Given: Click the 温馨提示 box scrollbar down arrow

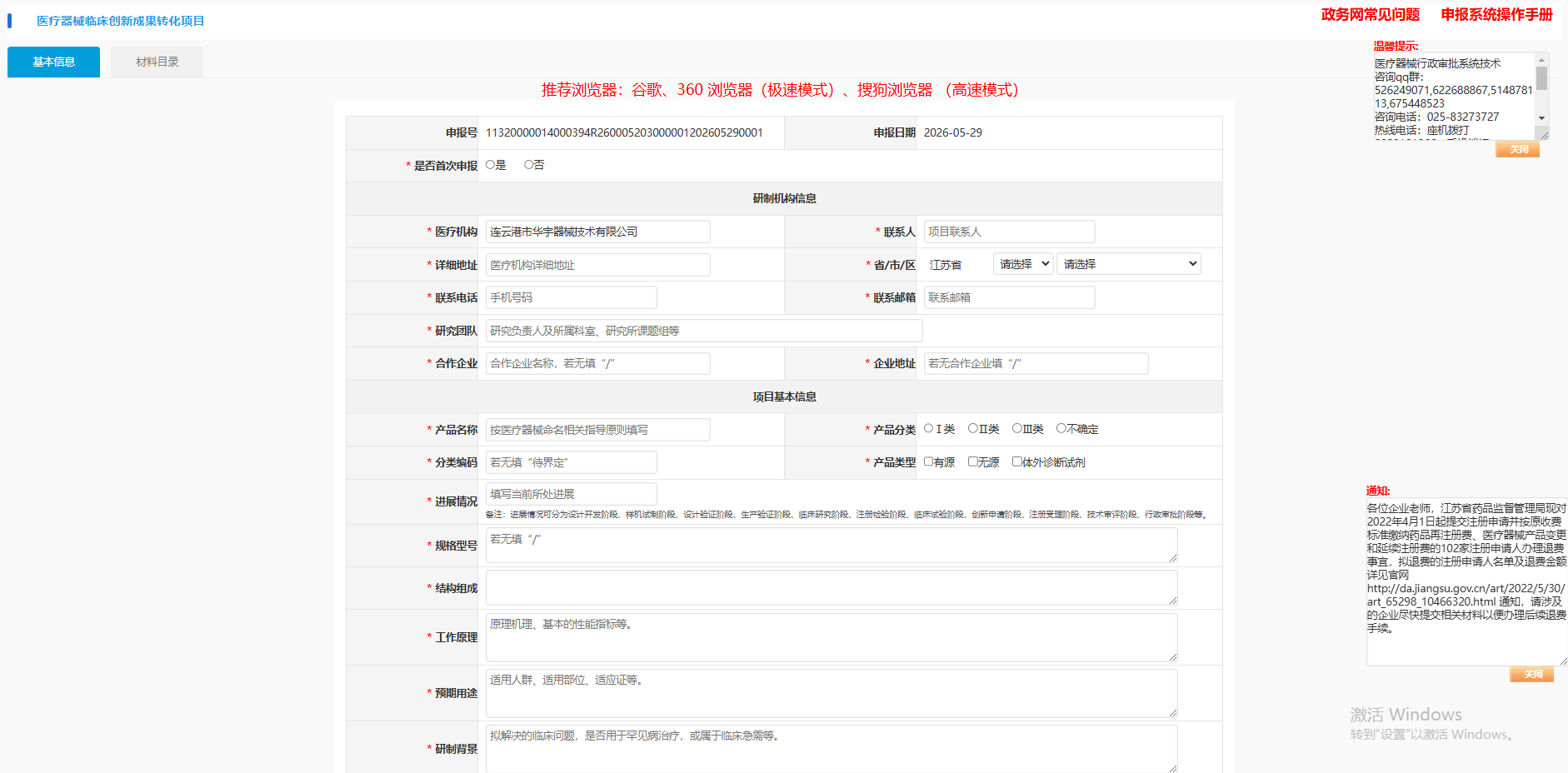Looking at the screenshot, I should tap(1542, 118).
